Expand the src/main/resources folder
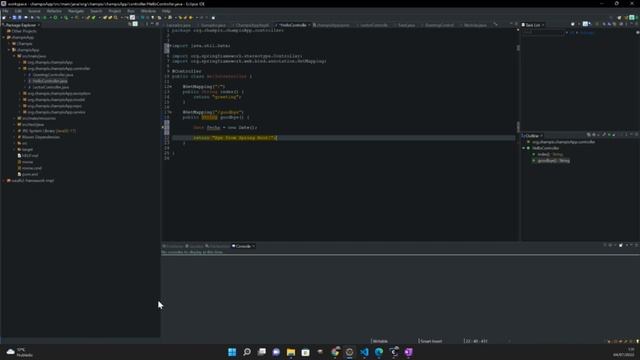Viewport: 640px width, 360px height. coord(14,118)
